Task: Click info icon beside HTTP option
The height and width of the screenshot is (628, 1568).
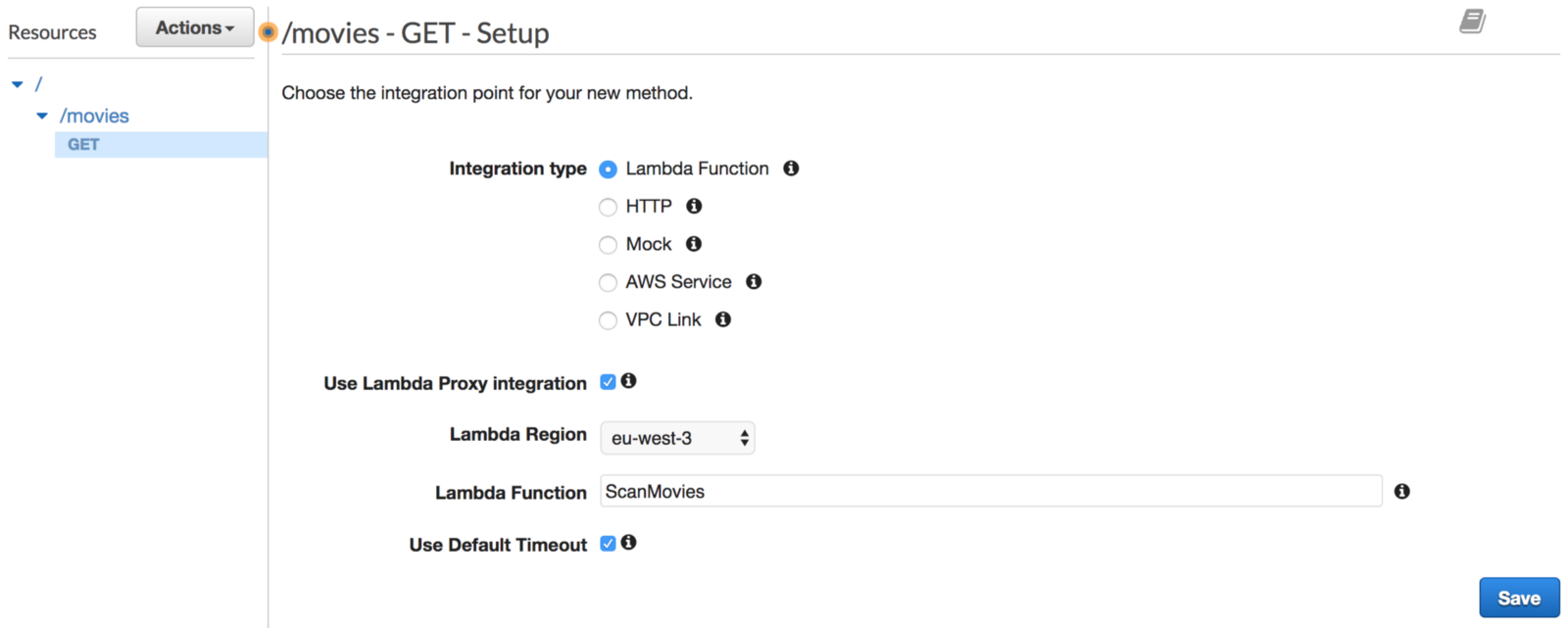Action: [694, 206]
